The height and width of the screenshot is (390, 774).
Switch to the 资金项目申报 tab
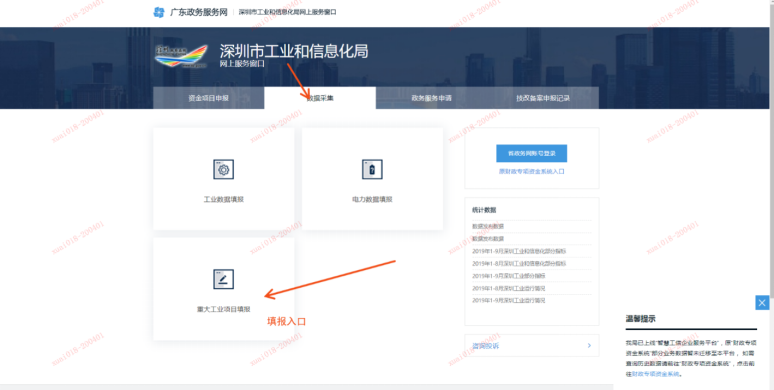pos(209,98)
